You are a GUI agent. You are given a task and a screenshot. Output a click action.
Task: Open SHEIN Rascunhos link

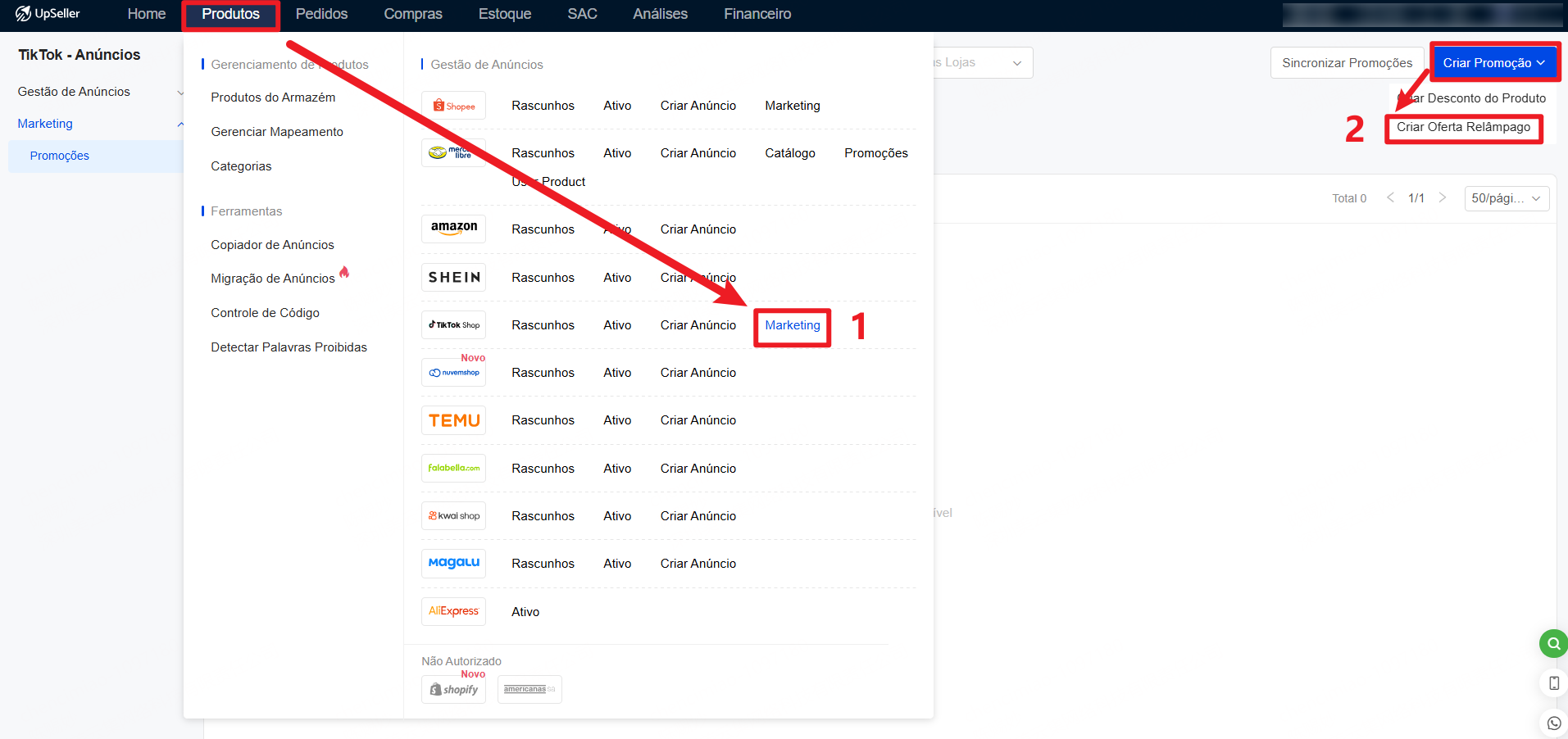click(x=543, y=278)
